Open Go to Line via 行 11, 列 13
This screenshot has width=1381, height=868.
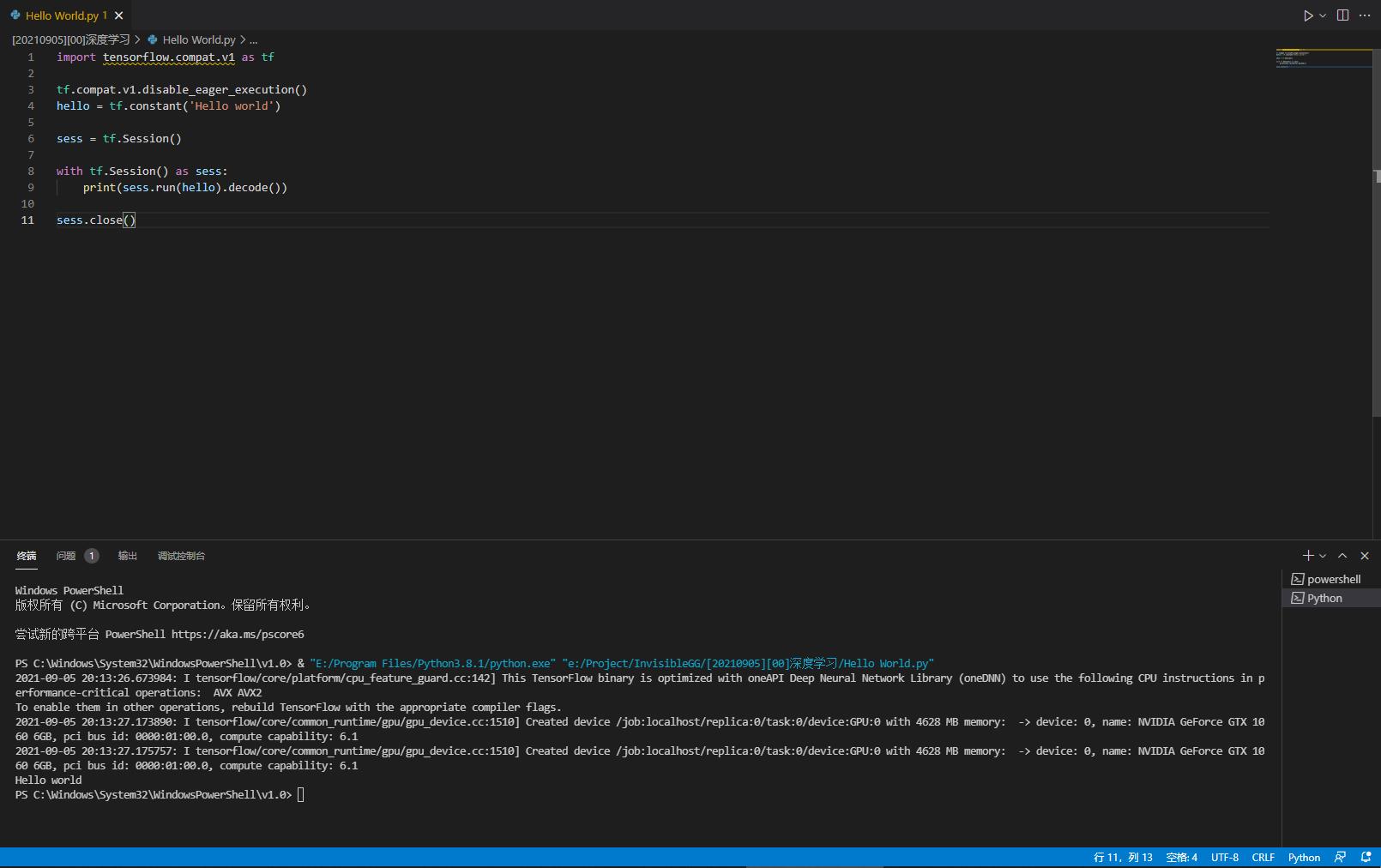(1123, 858)
